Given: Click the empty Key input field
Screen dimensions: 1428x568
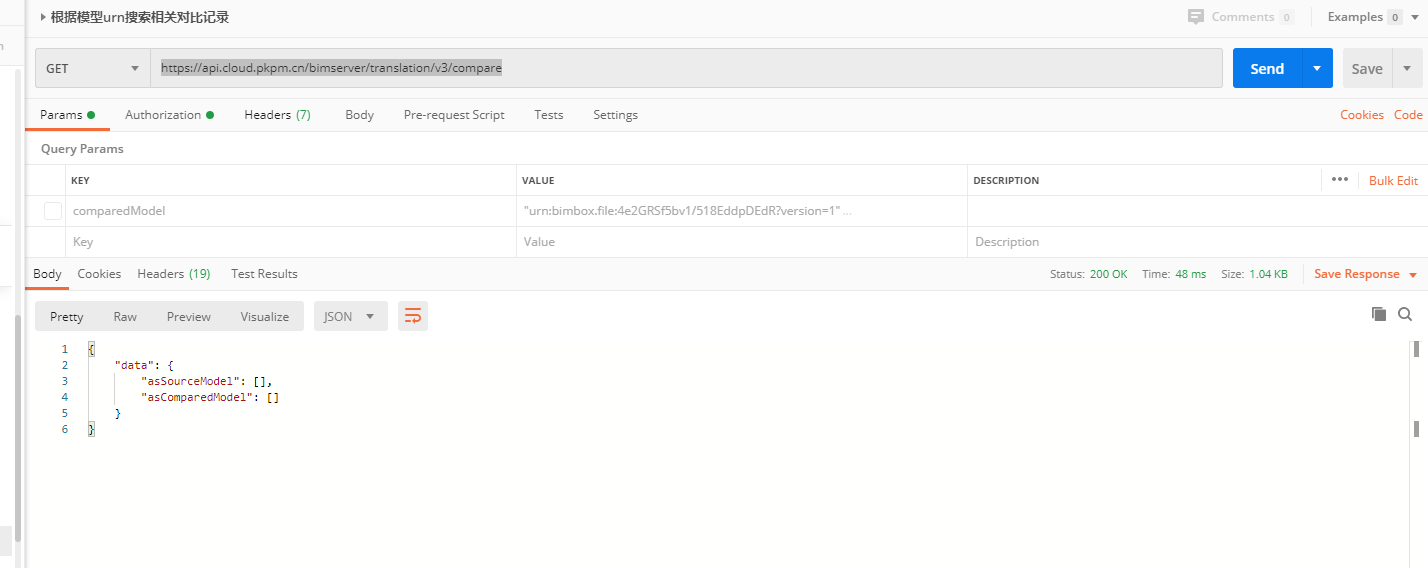Looking at the screenshot, I should 290,242.
